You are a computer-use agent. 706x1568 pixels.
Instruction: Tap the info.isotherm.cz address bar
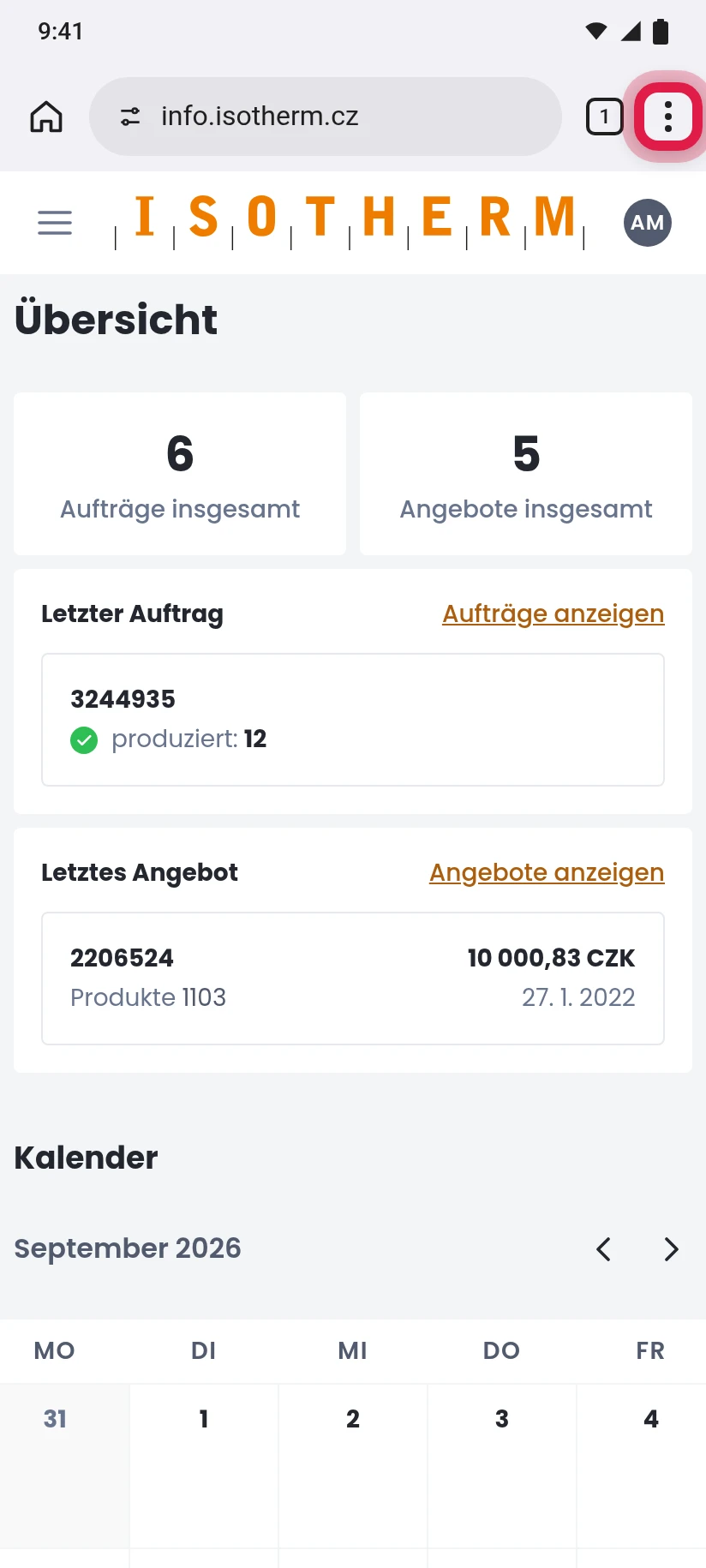326,117
